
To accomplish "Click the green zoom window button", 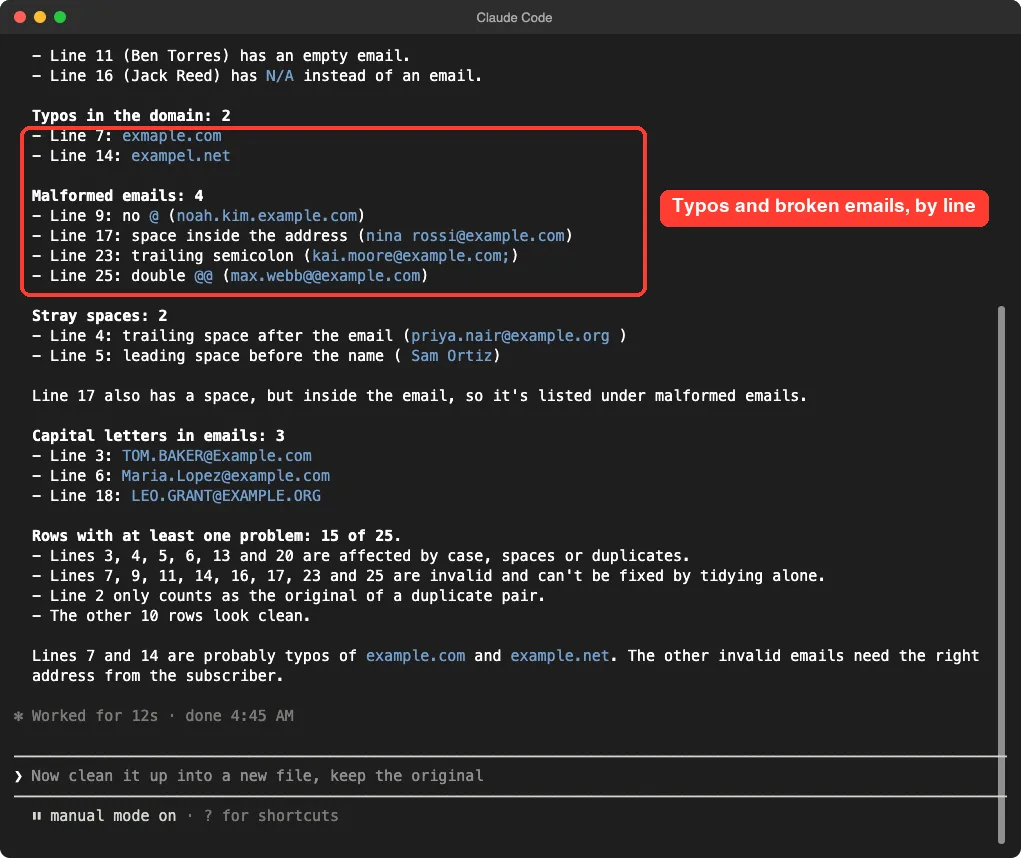I will tap(60, 17).
